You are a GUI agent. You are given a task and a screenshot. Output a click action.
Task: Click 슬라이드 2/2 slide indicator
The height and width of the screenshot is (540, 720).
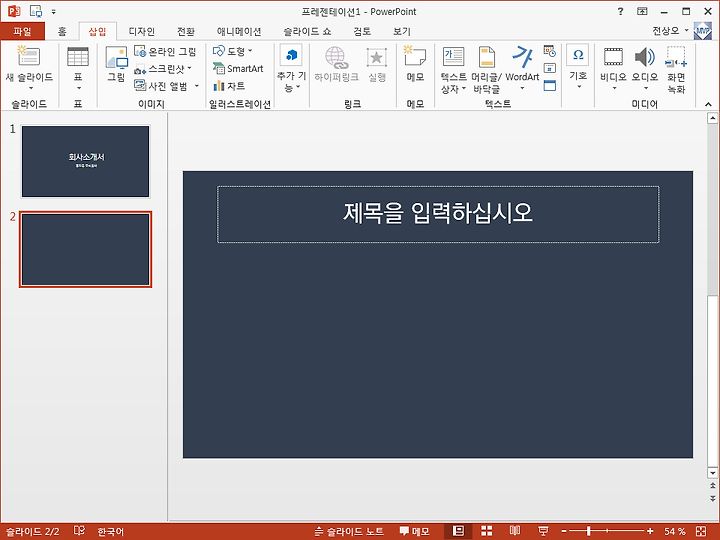32,531
